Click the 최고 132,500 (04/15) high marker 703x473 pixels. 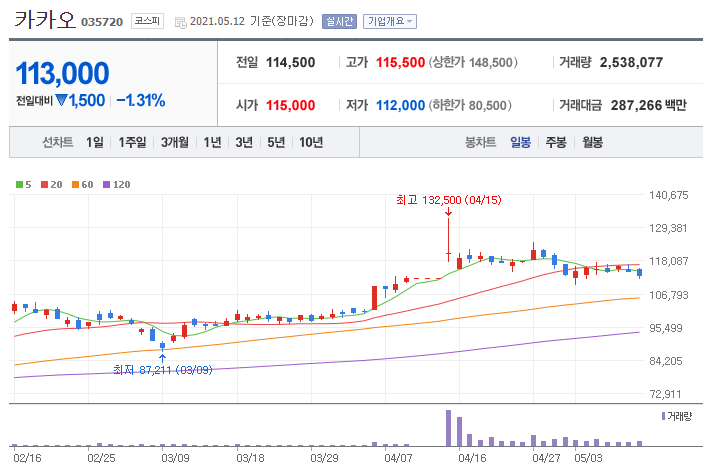[x=448, y=200]
